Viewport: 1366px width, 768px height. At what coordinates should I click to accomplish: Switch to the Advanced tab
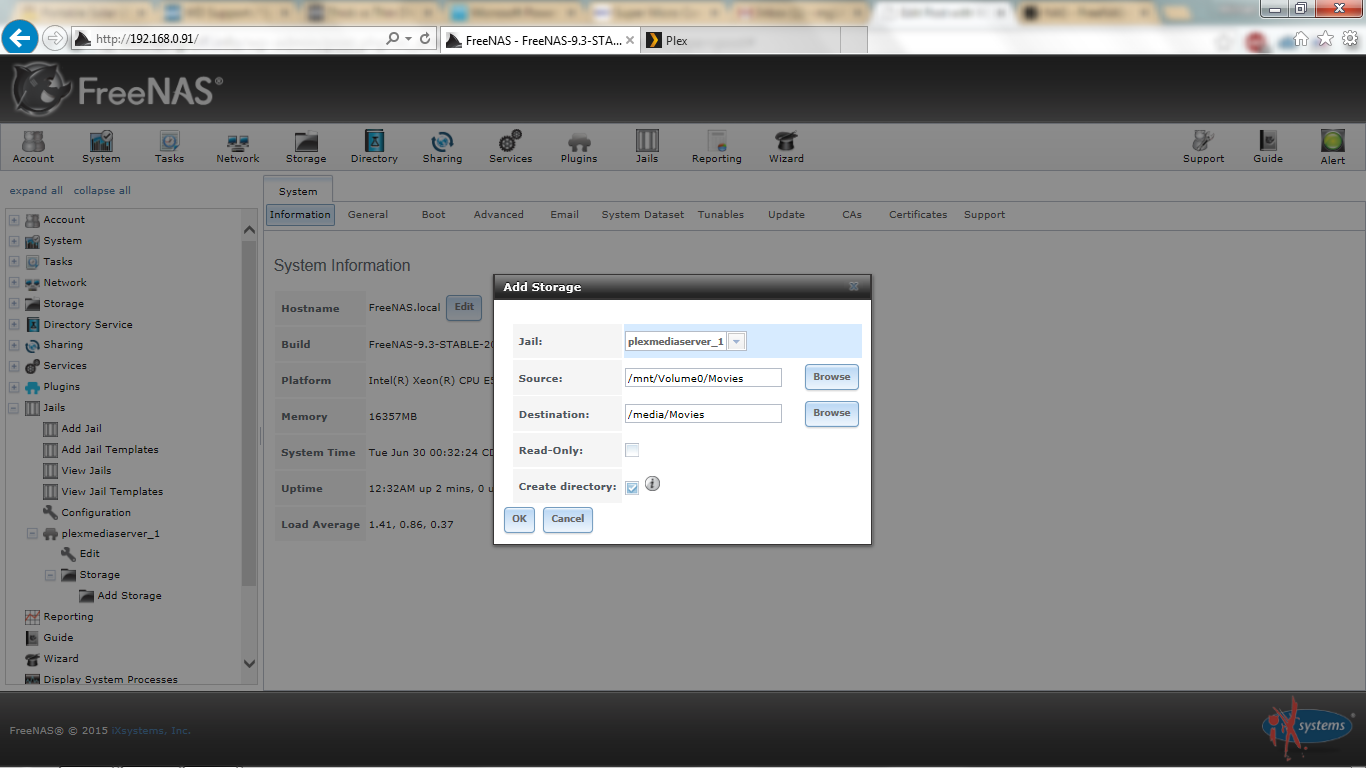[498, 215]
